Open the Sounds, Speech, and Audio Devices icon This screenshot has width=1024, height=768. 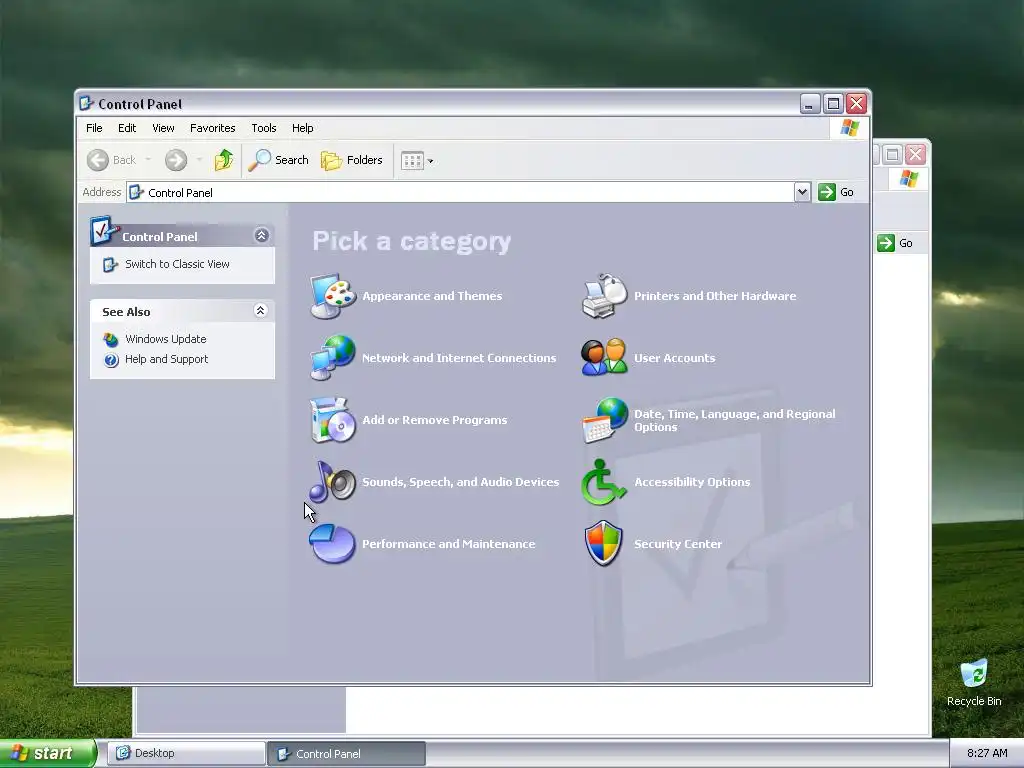pyautogui.click(x=332, y=482)
